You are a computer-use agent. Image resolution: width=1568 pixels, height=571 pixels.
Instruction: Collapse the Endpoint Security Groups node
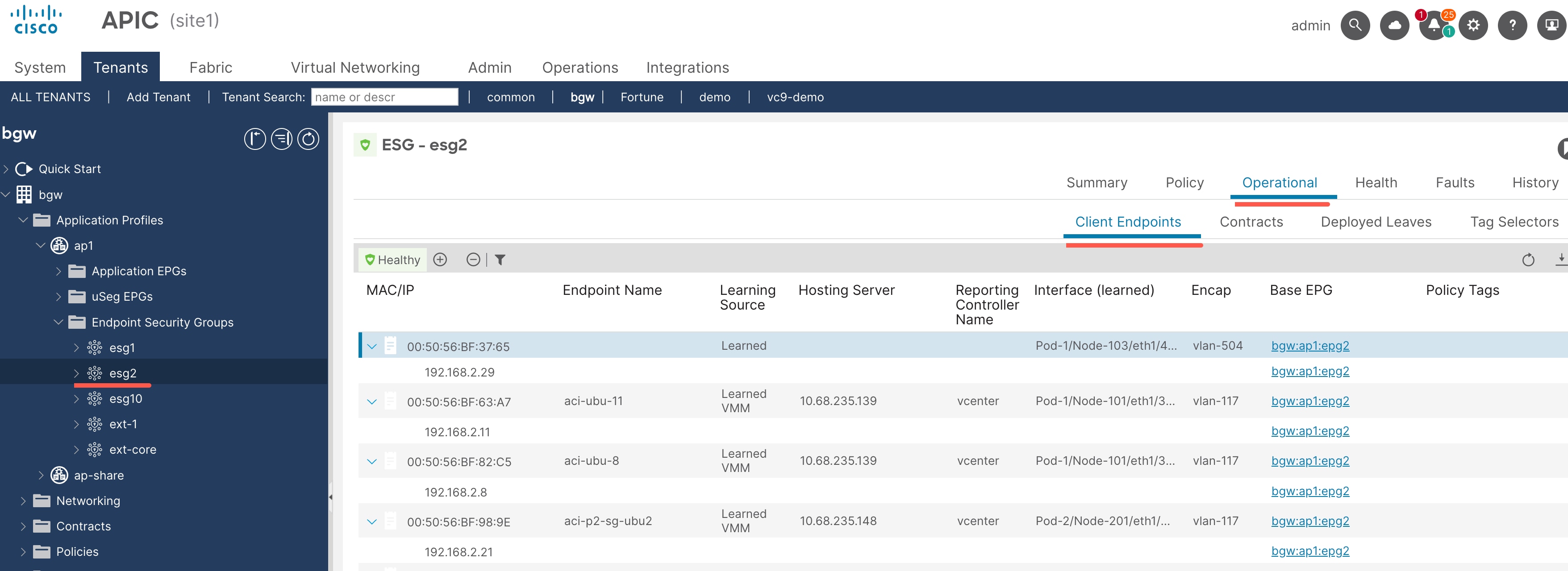tap(58, 322)
